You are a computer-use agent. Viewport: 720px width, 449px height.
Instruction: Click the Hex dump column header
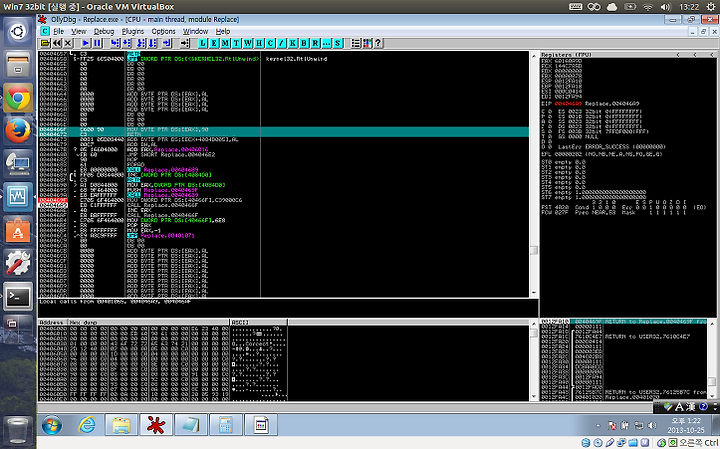click(x=148, y=322)
